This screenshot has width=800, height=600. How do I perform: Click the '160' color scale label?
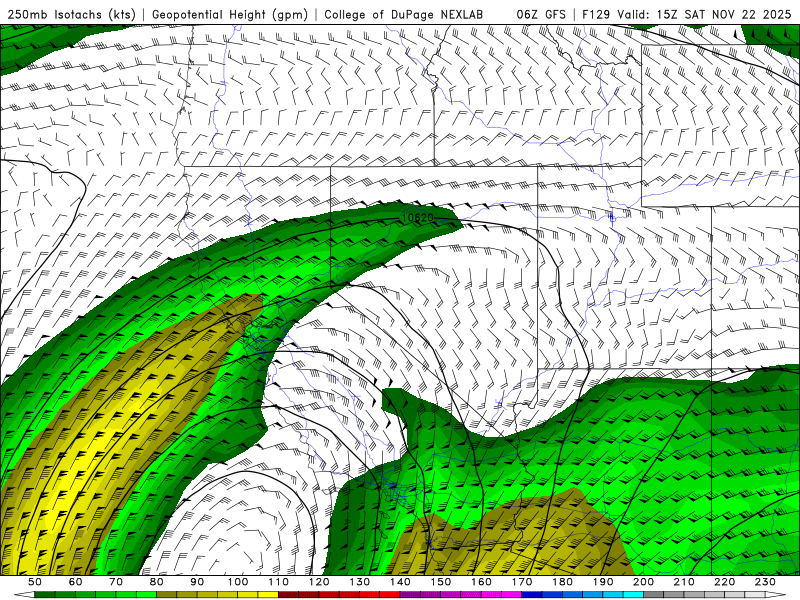481,582
